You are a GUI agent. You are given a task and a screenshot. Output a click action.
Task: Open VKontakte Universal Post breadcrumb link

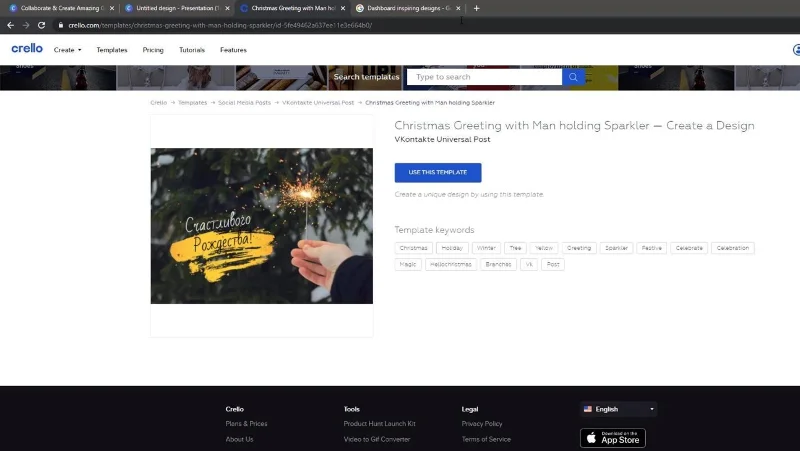point(318,103)
